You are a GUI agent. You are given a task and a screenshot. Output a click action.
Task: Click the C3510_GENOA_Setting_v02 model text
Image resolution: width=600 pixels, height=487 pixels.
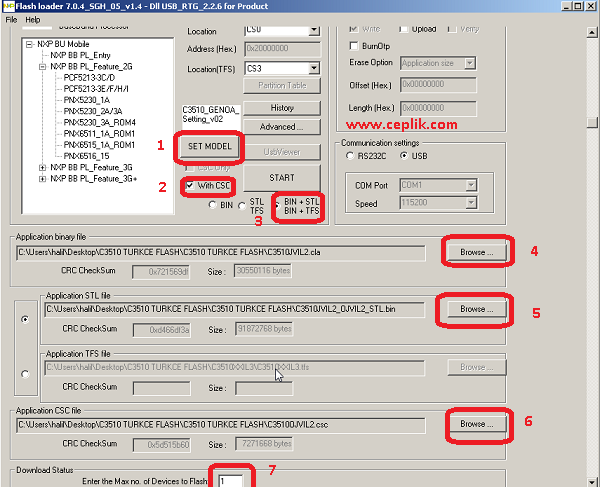(x=211, y=115)
